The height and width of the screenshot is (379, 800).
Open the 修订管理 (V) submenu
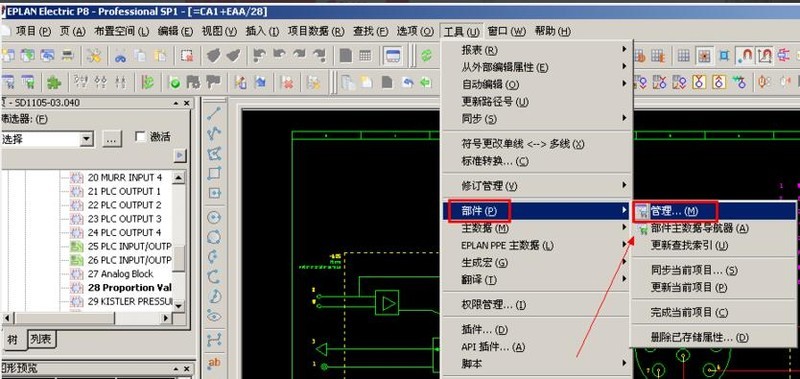(x=537, y=185)
